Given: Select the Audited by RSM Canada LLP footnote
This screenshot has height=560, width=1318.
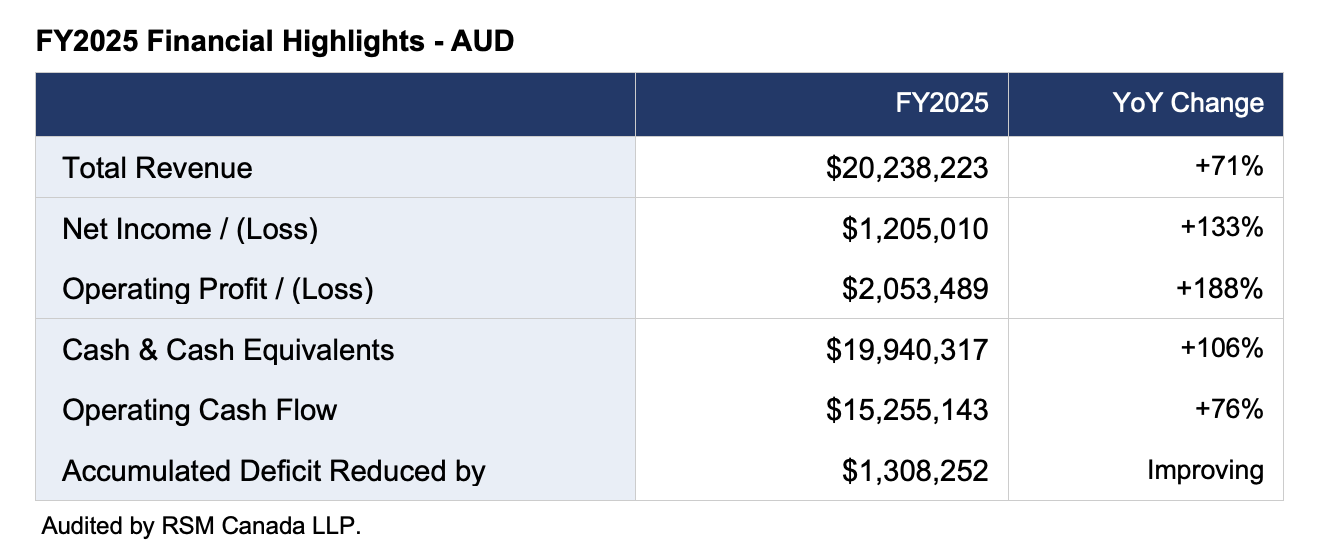Looking at the screenshot, I should tap(200, 526).
